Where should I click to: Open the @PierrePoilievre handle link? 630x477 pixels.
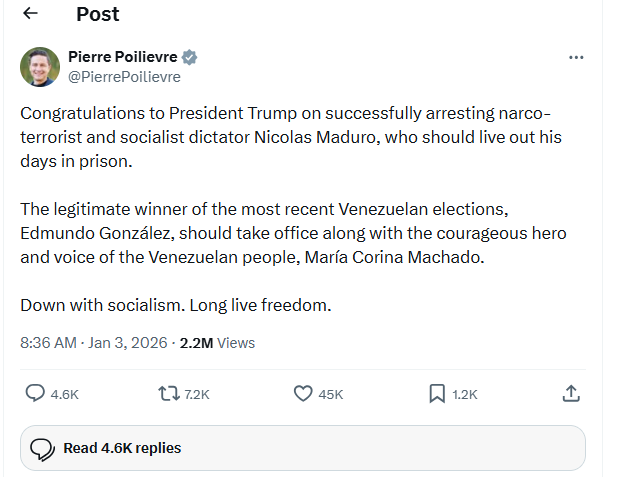124,76
